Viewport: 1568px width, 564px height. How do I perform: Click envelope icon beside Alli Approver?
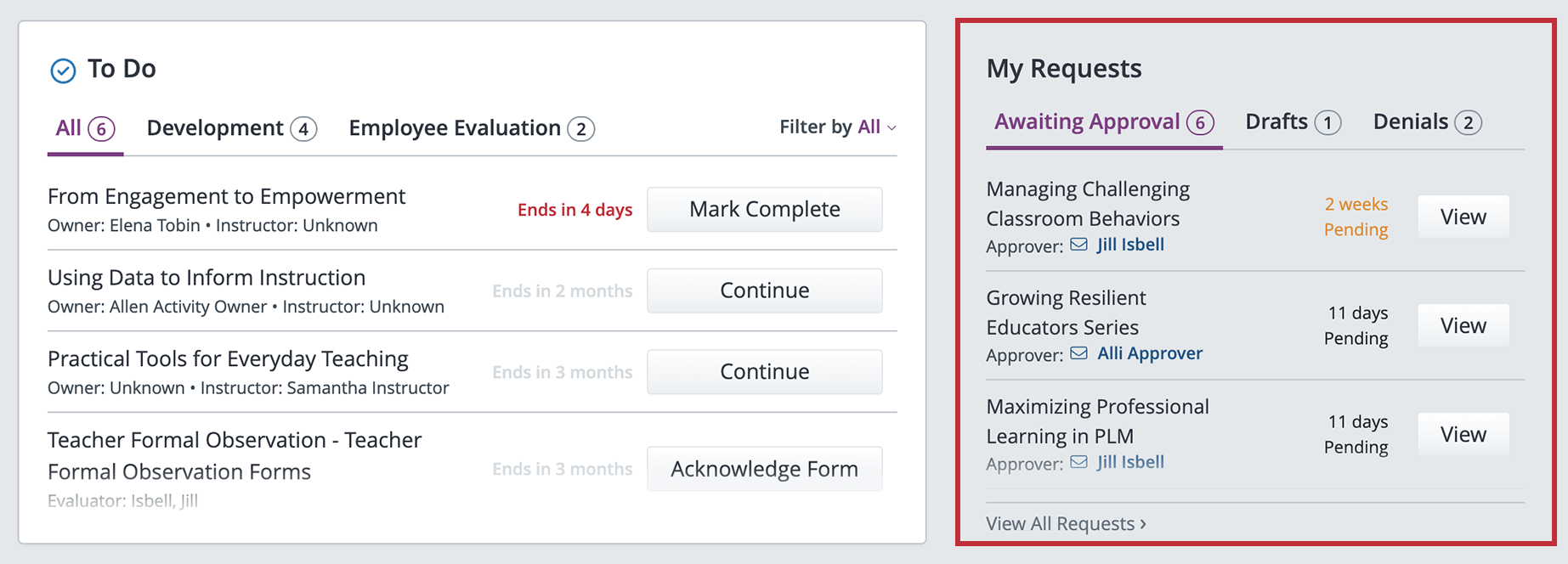click(1078, 353)
